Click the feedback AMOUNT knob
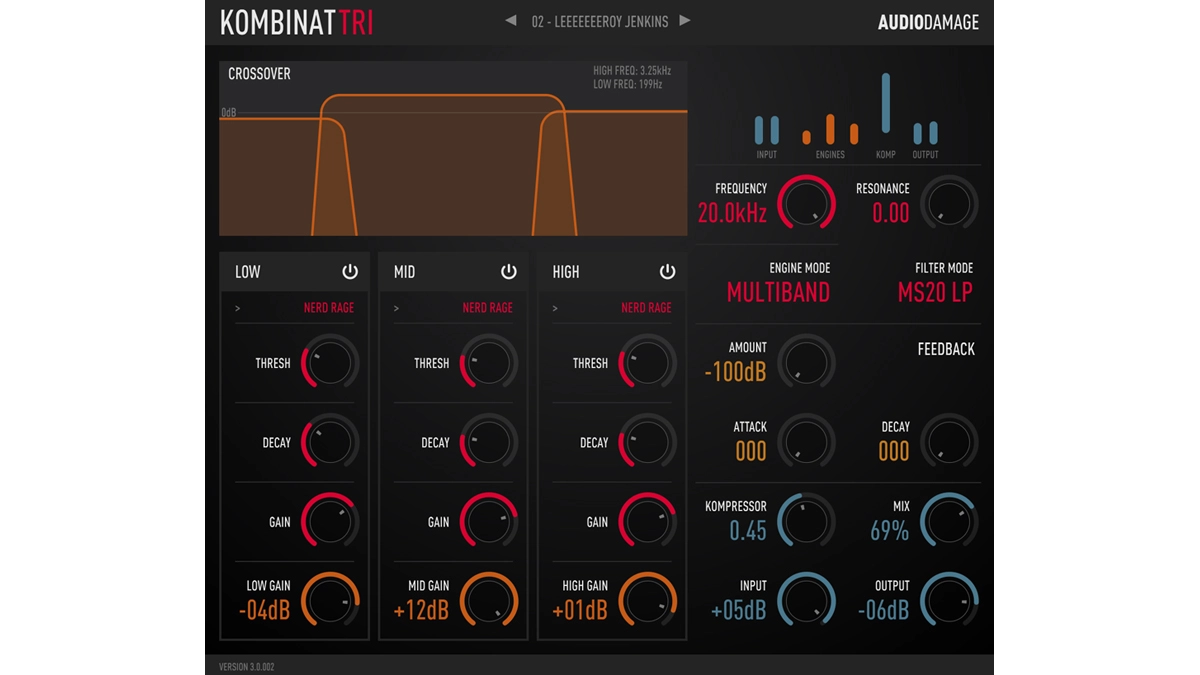This screenshot has width=1200, height=675. [x=806, y=362]
